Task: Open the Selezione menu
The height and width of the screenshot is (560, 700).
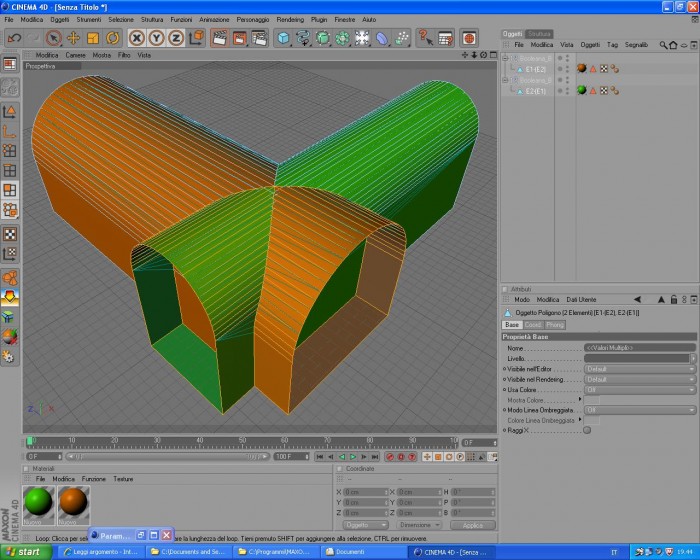Action: [x=121, y=20]
